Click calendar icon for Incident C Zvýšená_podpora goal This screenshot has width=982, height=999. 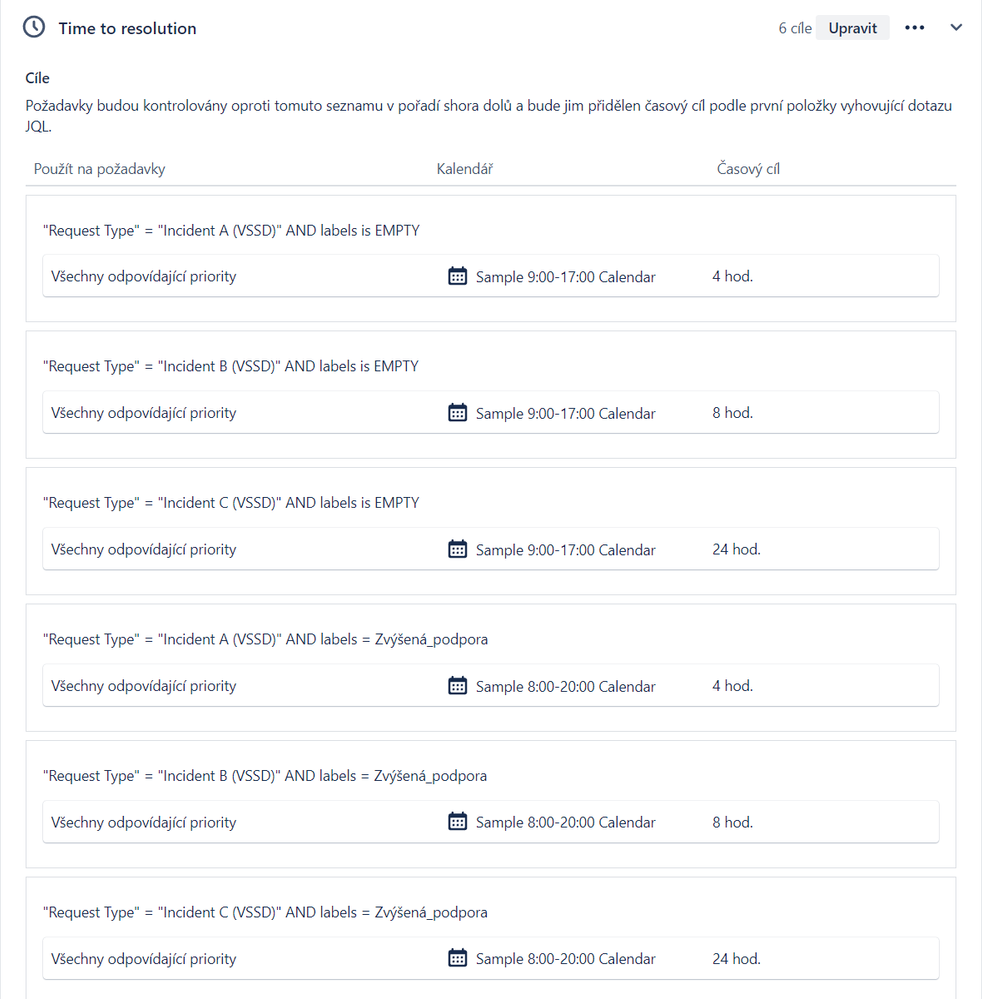pyautogui.click(x=457, y=959)
